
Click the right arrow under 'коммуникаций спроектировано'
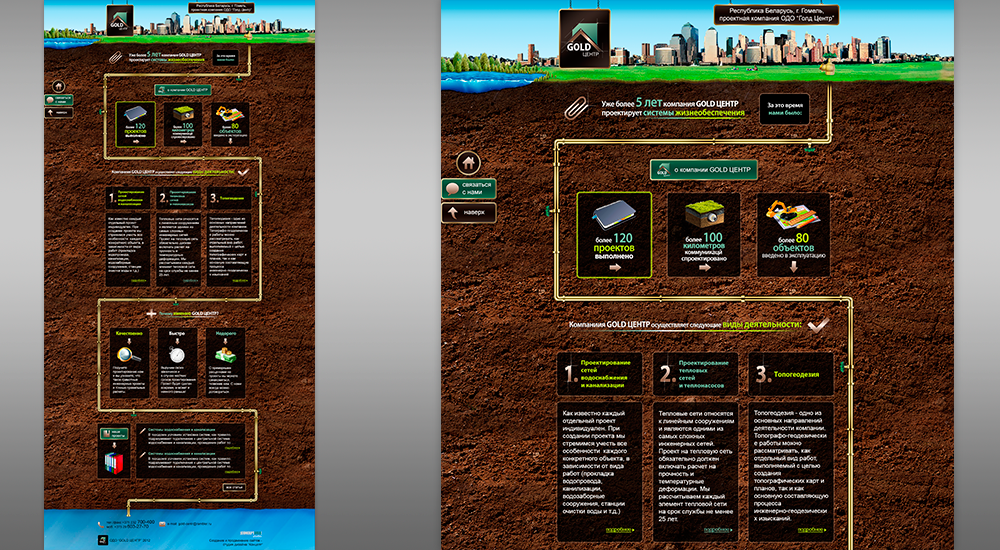(x=704, y=268)
